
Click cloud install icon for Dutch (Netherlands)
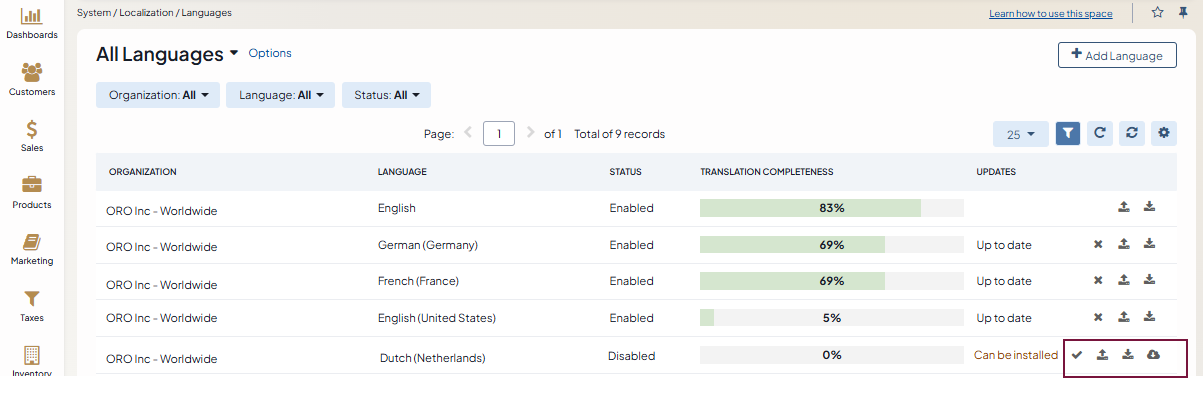pyautogui.click(x=1153, y=355)
